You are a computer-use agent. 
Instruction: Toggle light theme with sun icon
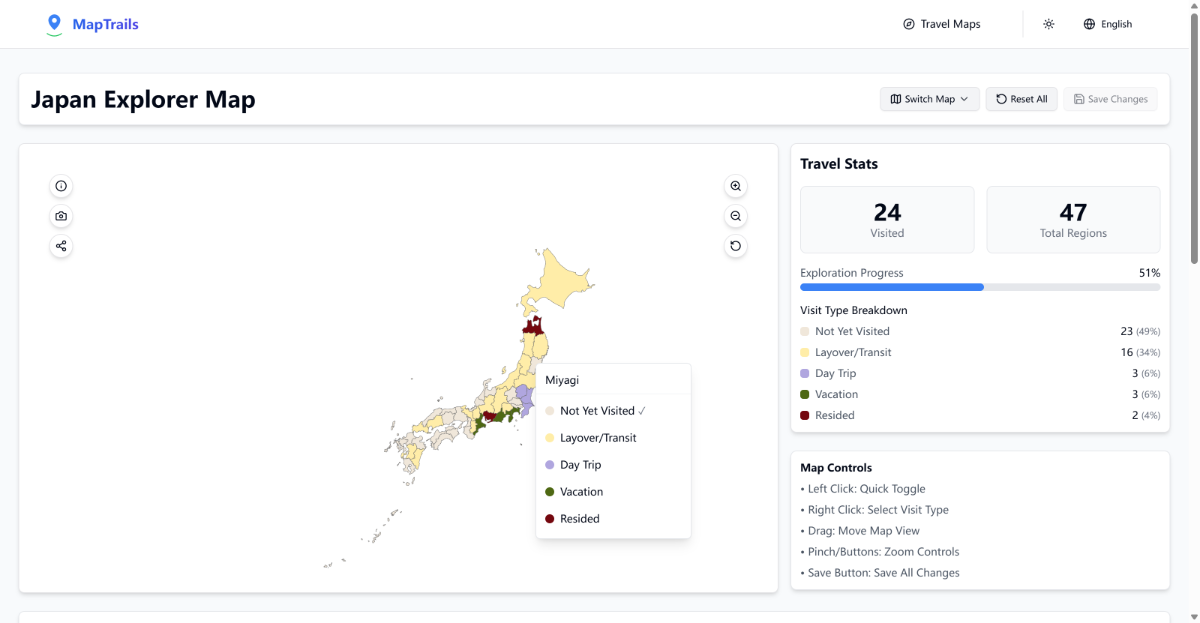point(1049,24)
